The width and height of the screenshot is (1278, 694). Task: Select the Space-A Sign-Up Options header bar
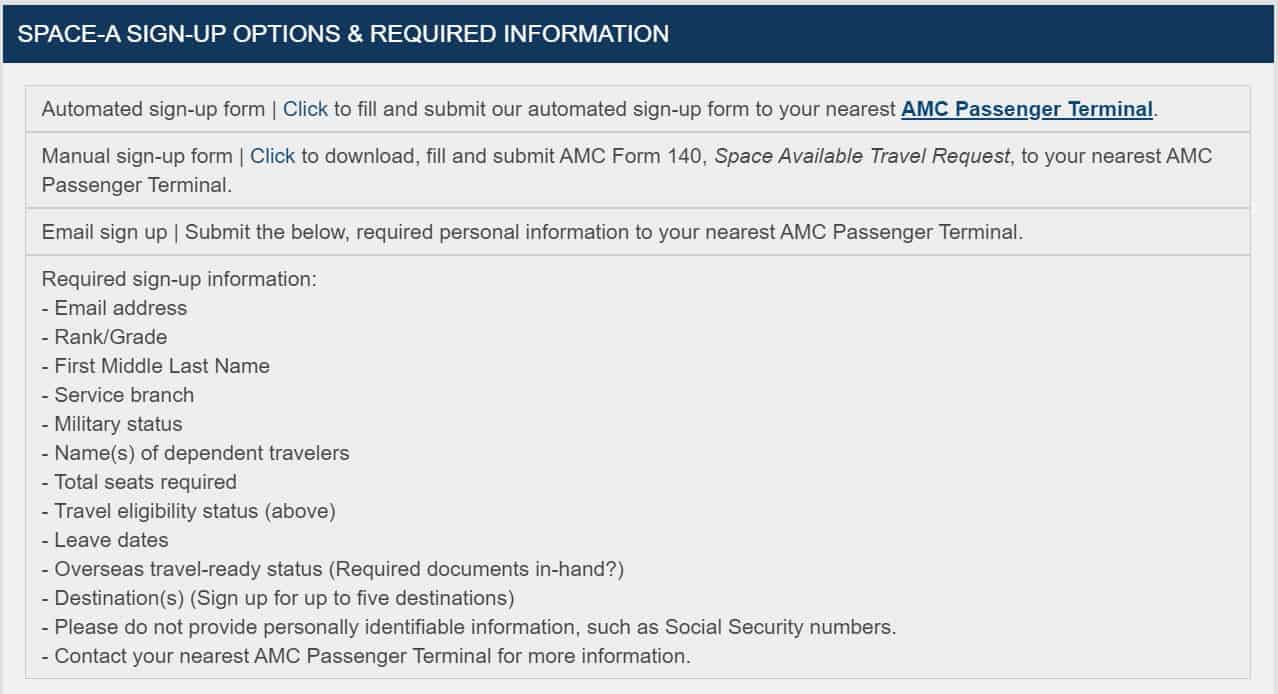[x=639, y=33]
